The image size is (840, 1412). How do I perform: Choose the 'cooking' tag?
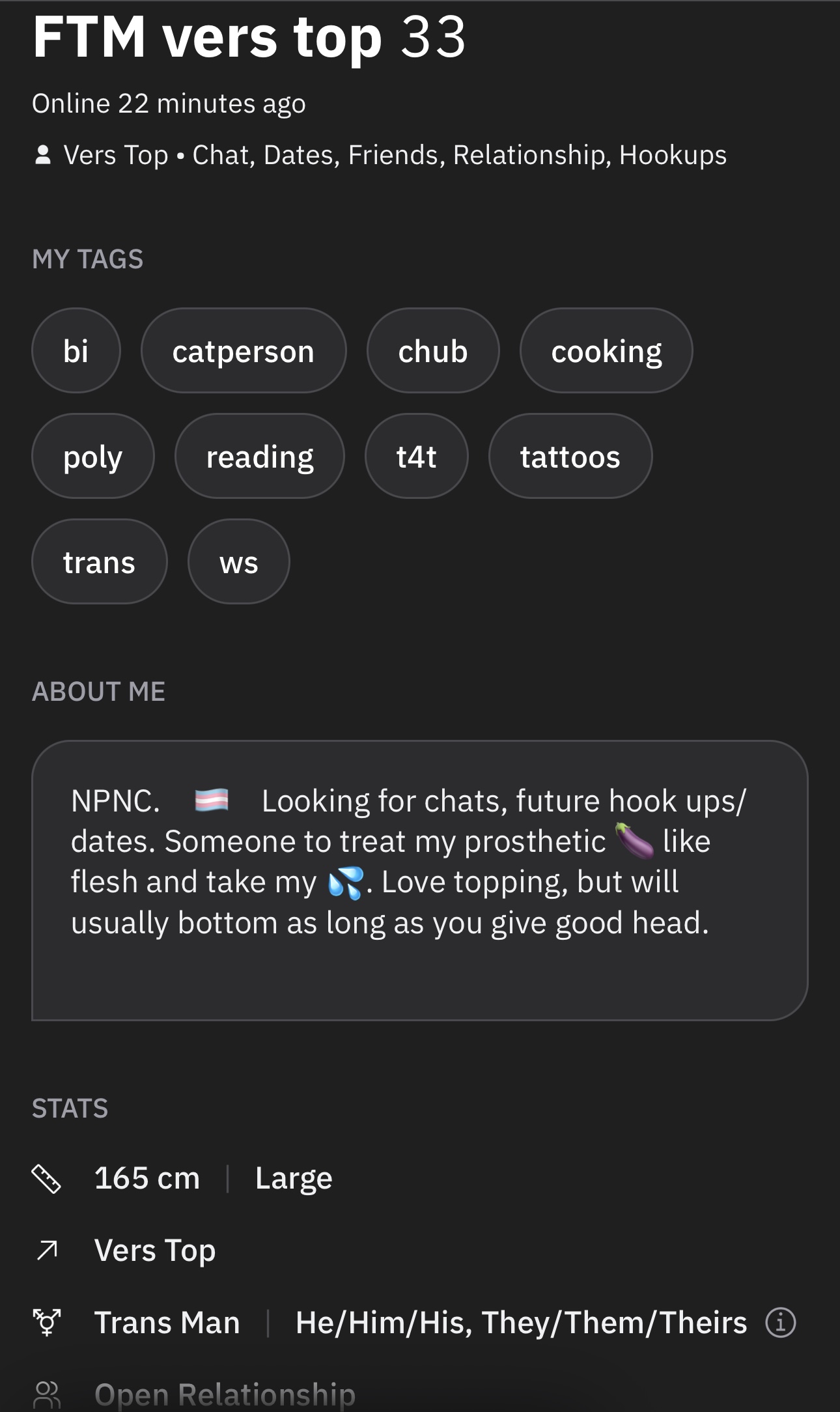click(x=606, y=350)
